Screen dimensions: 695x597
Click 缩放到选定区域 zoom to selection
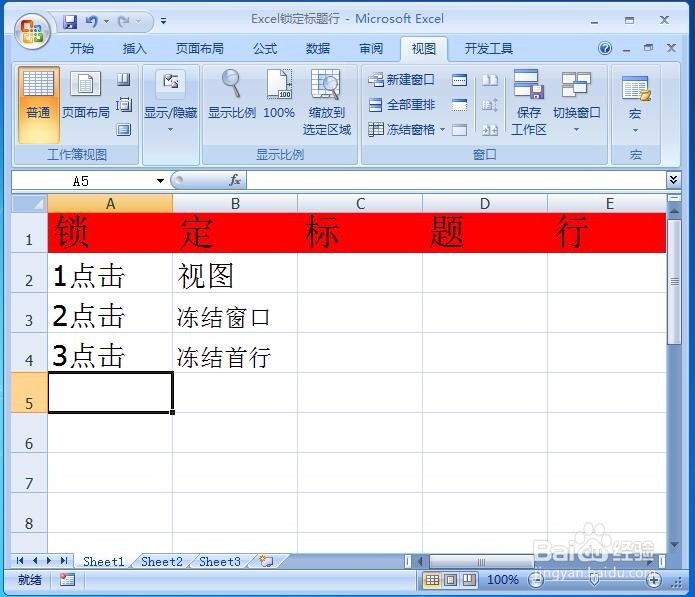pos(327,105)
